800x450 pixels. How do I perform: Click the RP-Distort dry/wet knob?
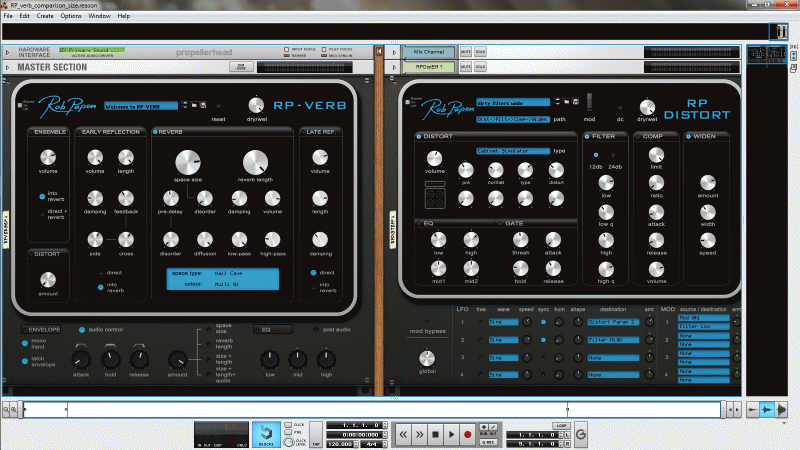click(647, 107)
